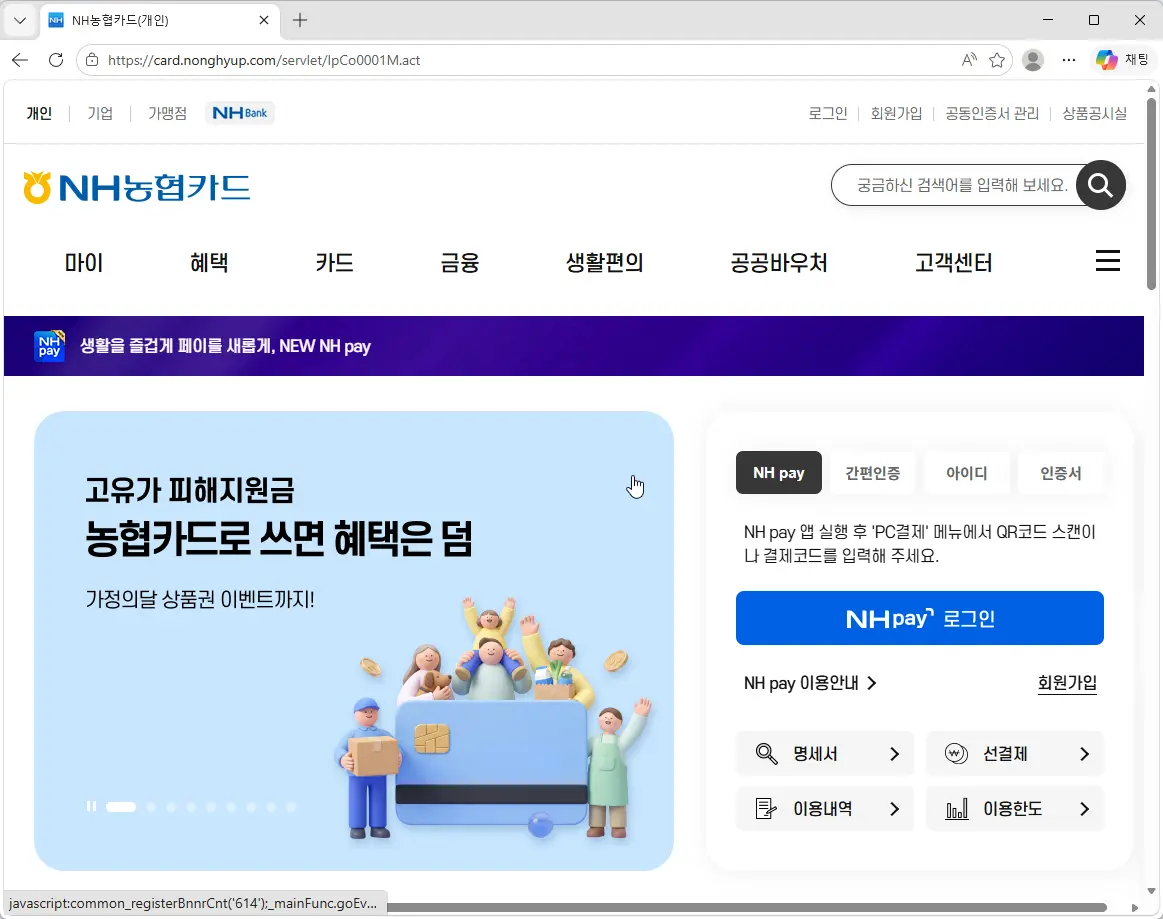Open the hamburger full menu icon
This screenshot has height=919, width=1163.
pos(1107,260)
